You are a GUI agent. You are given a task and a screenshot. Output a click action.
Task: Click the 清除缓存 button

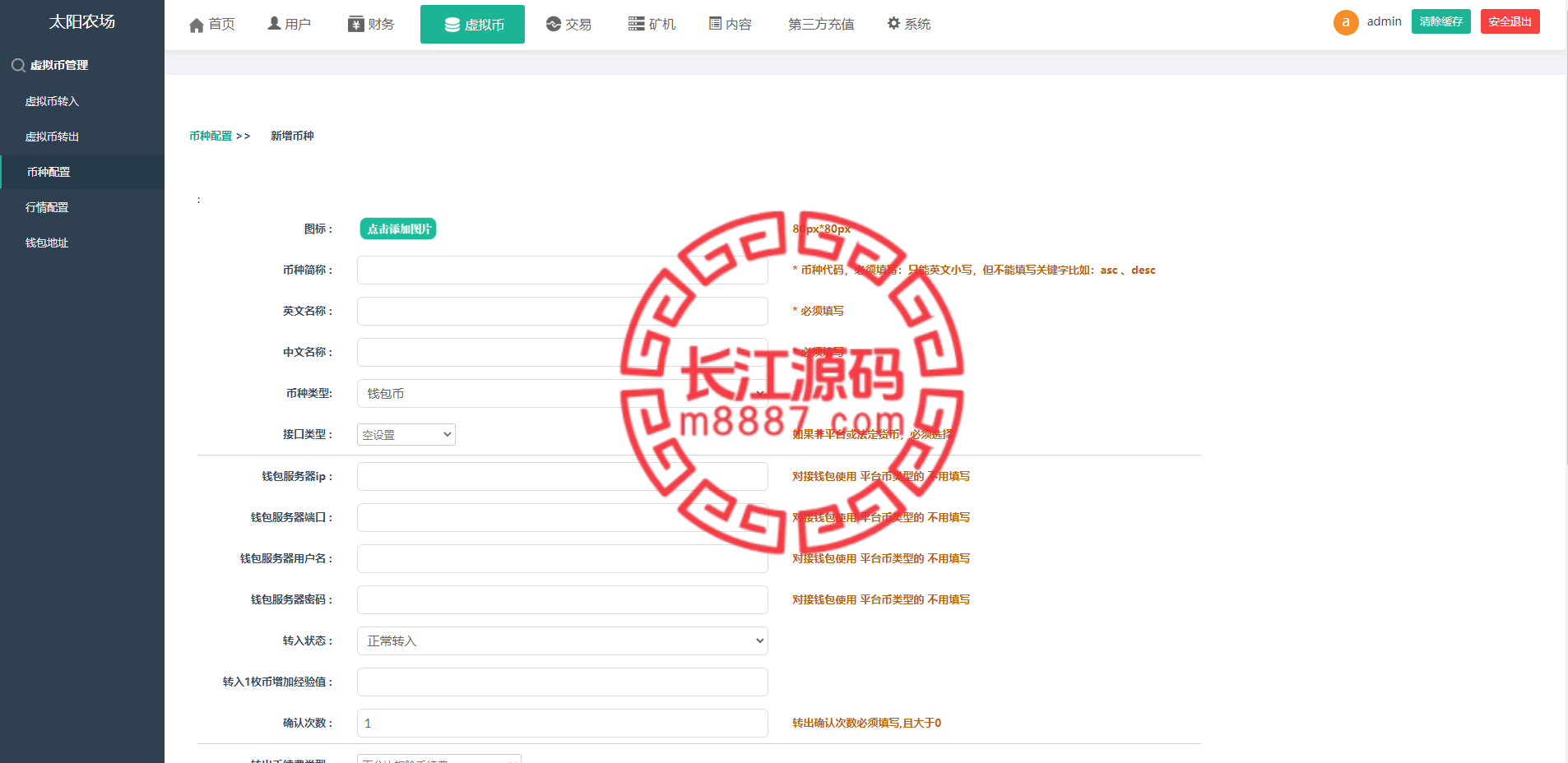[1441, 21]
